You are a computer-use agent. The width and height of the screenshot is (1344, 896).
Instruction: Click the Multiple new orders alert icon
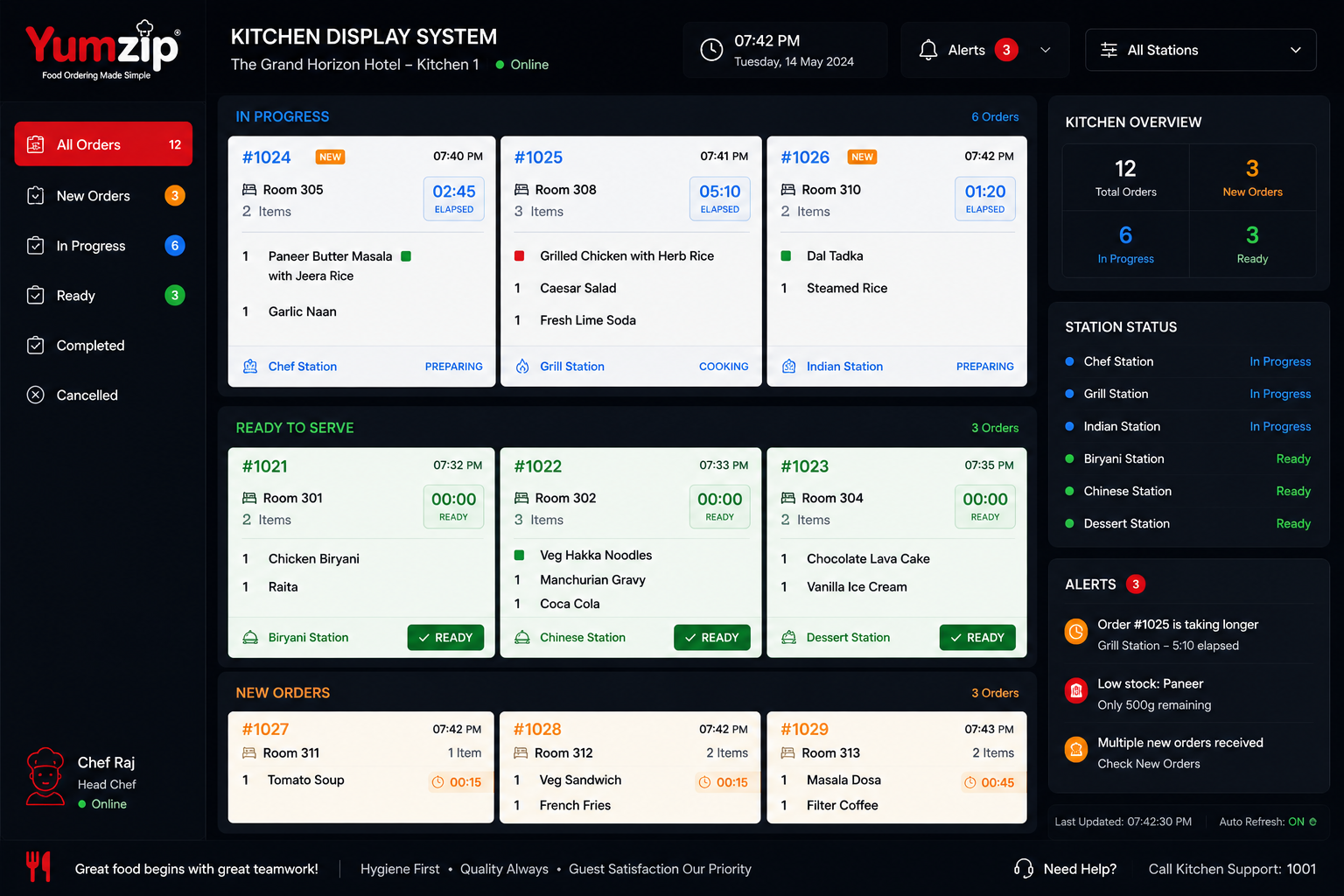point(1076,749)
